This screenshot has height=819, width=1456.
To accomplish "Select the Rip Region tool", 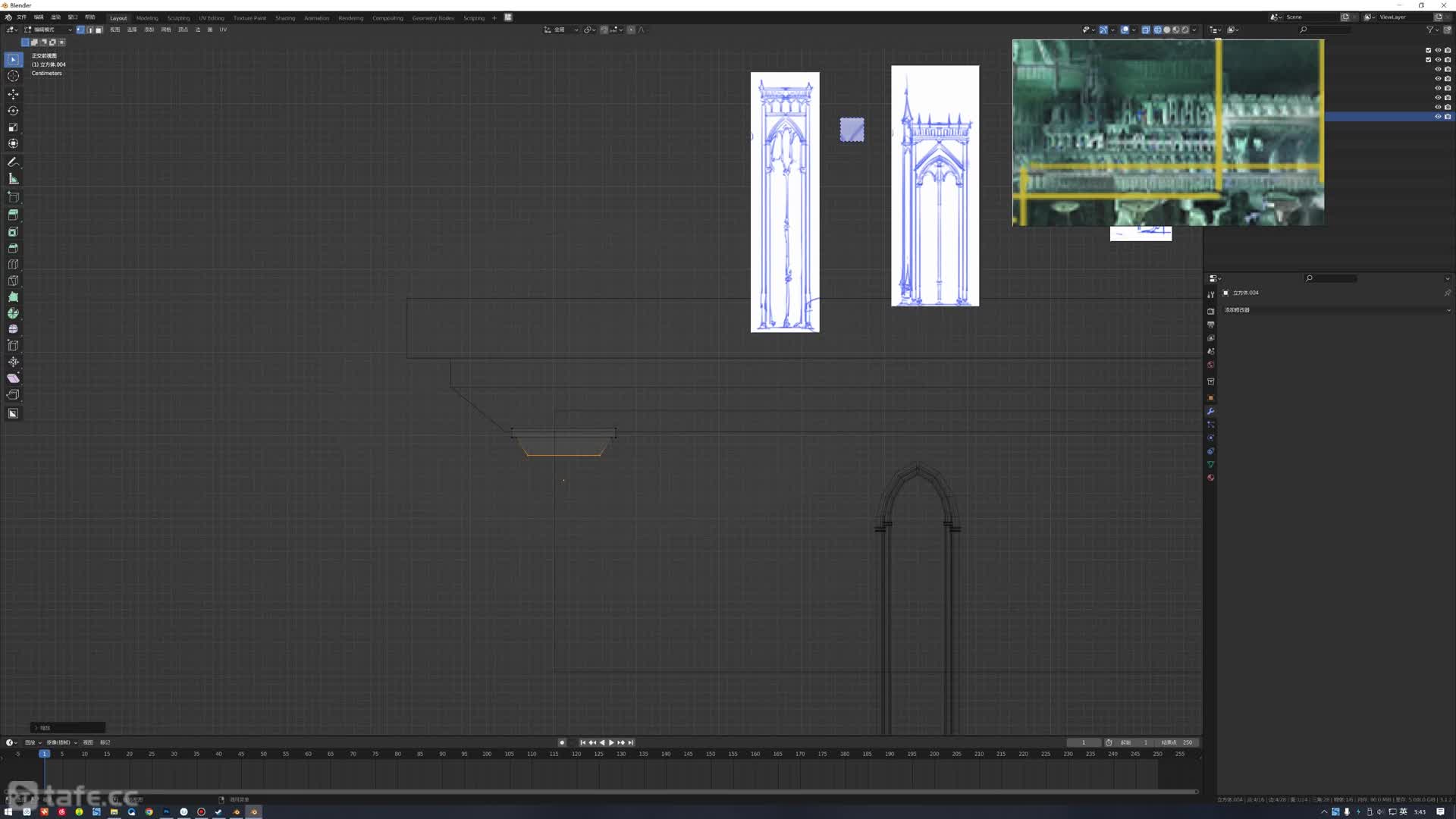I will click(x=13, y=395).
